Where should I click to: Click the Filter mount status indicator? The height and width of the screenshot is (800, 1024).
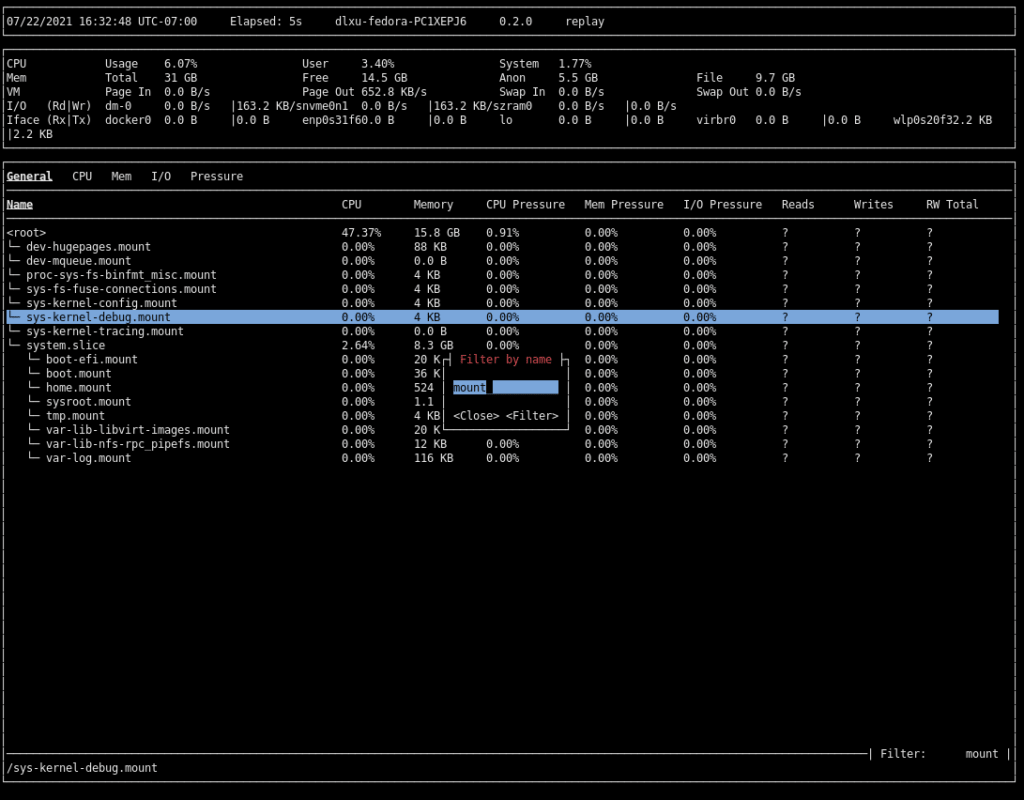pyautogui.click(x=939, y=754)
